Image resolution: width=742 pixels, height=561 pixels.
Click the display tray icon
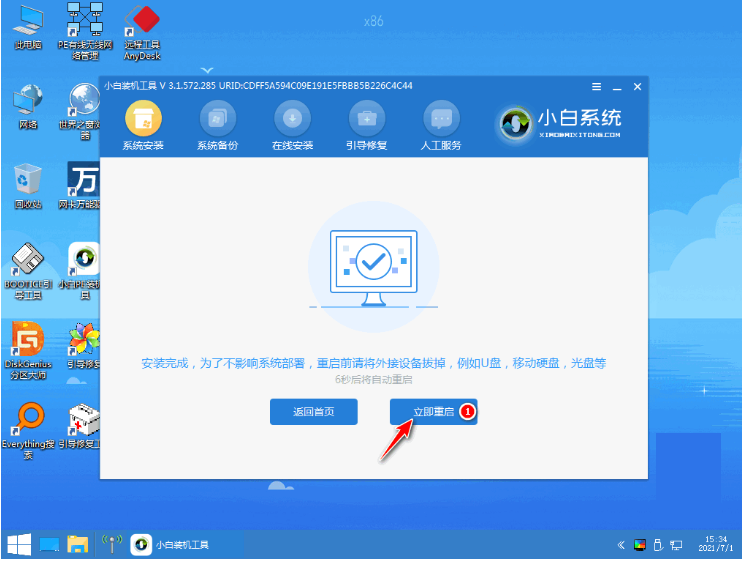[640, 545]
